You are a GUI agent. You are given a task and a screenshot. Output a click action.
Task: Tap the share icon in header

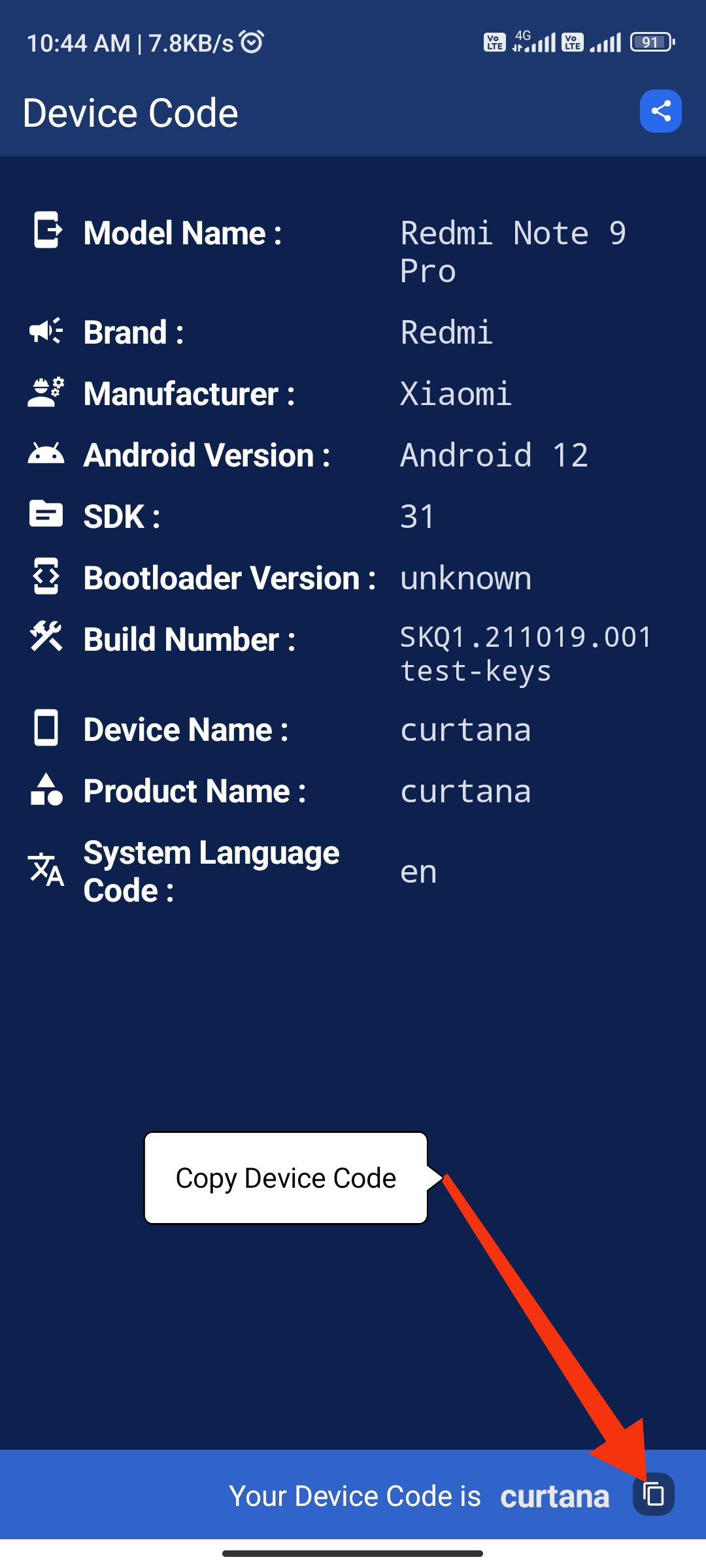[660, 111]
